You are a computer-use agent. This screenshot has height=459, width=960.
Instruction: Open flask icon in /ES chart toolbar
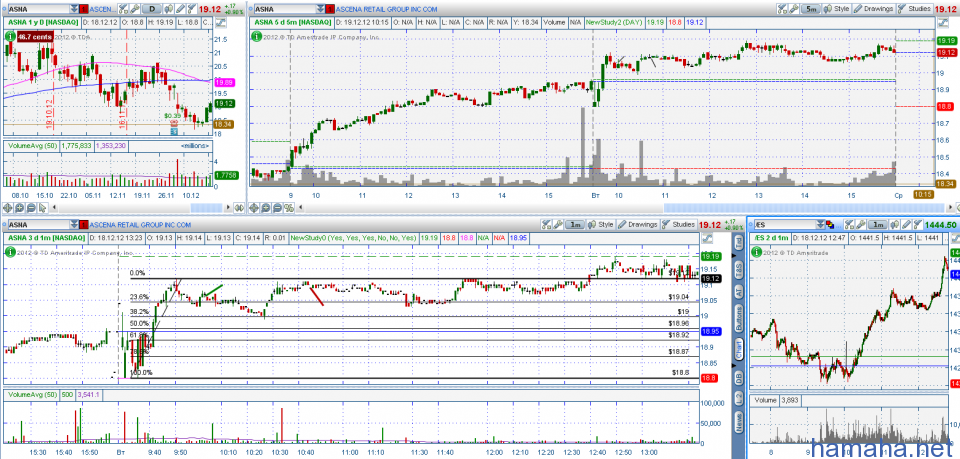(x=849, y=225)
